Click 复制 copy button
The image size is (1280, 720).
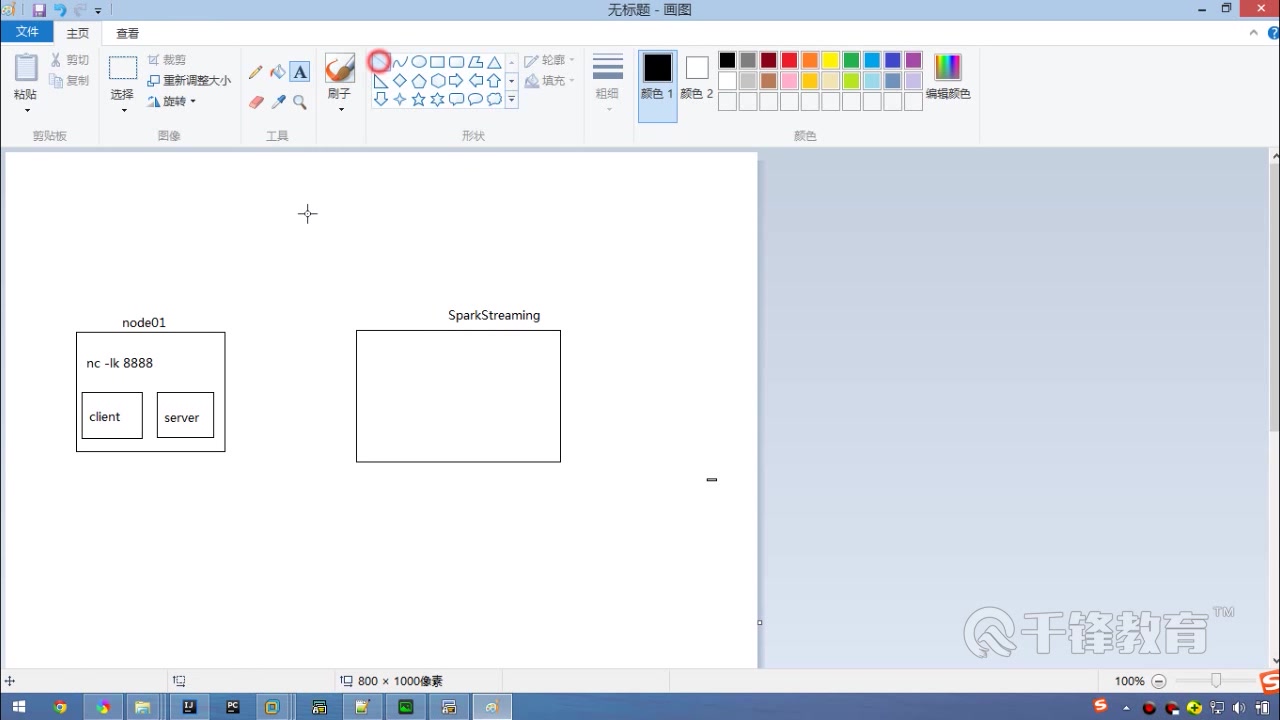(70, 80)
